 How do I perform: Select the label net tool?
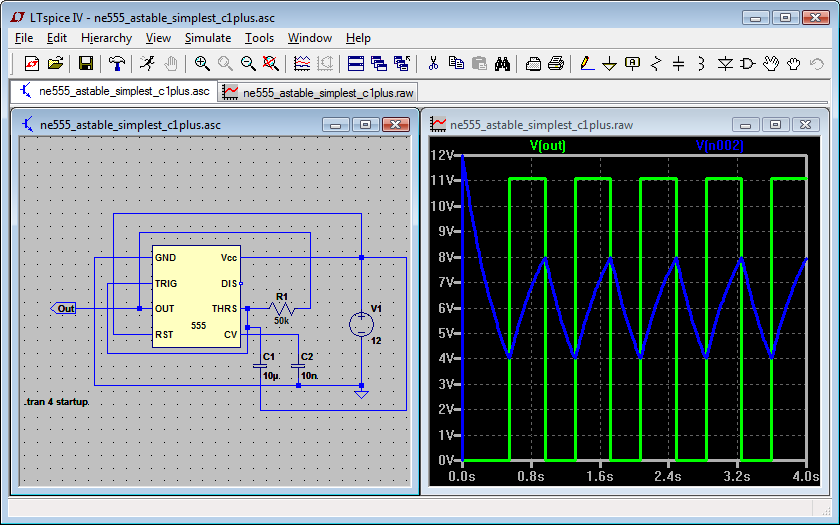(633, 64)
